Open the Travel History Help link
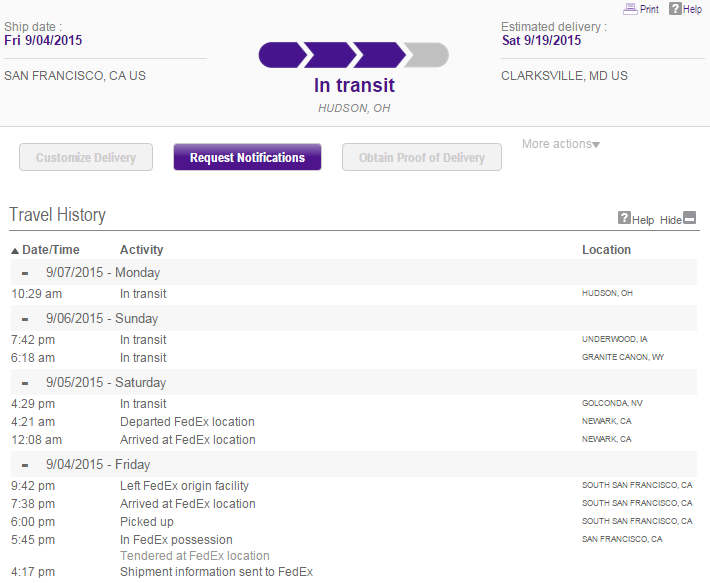 coord(643,220)
